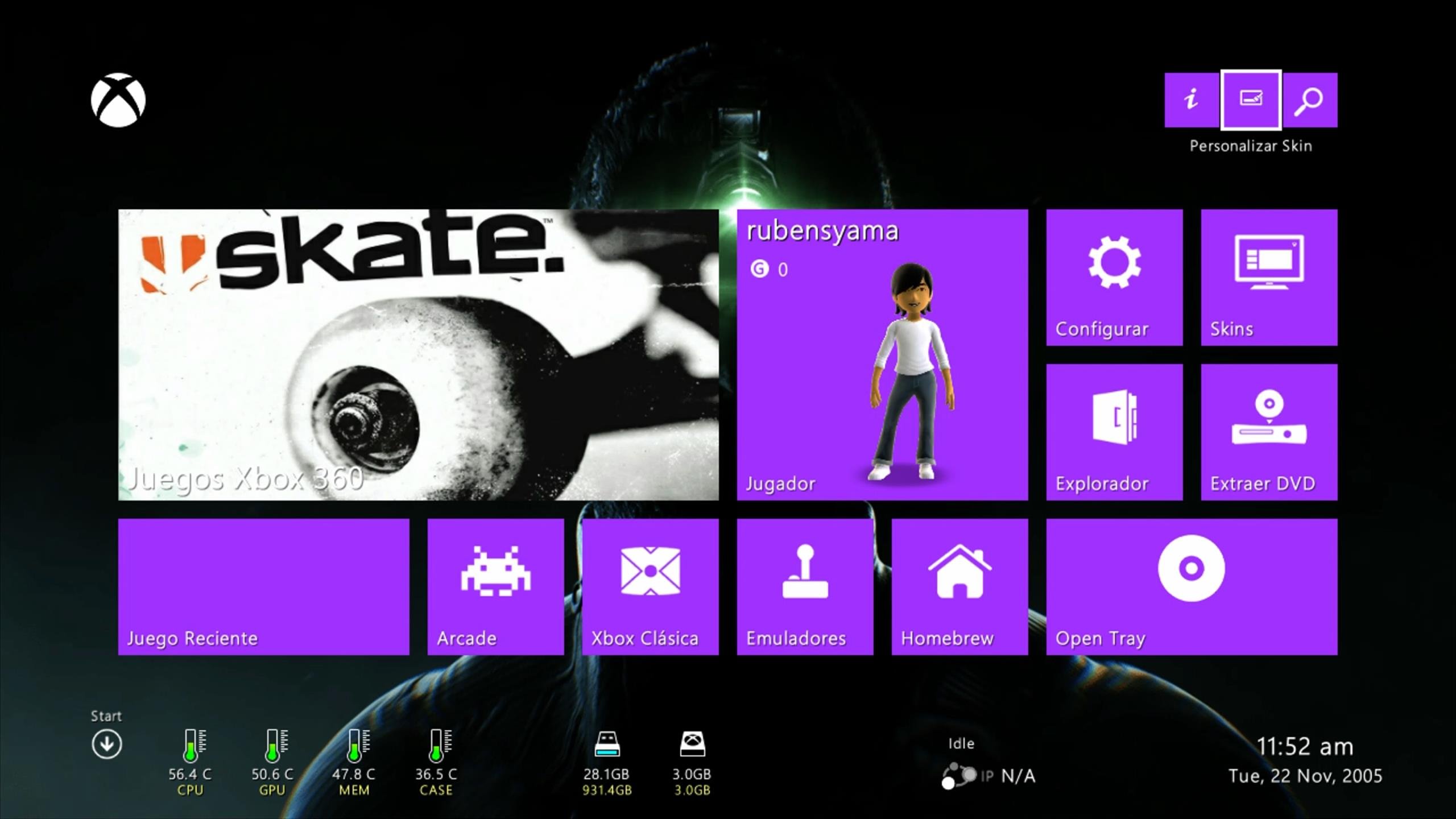Screen dimensions: 1456x819
Task: Click the rubensyama avatar figure
Action: click(912, 373)
